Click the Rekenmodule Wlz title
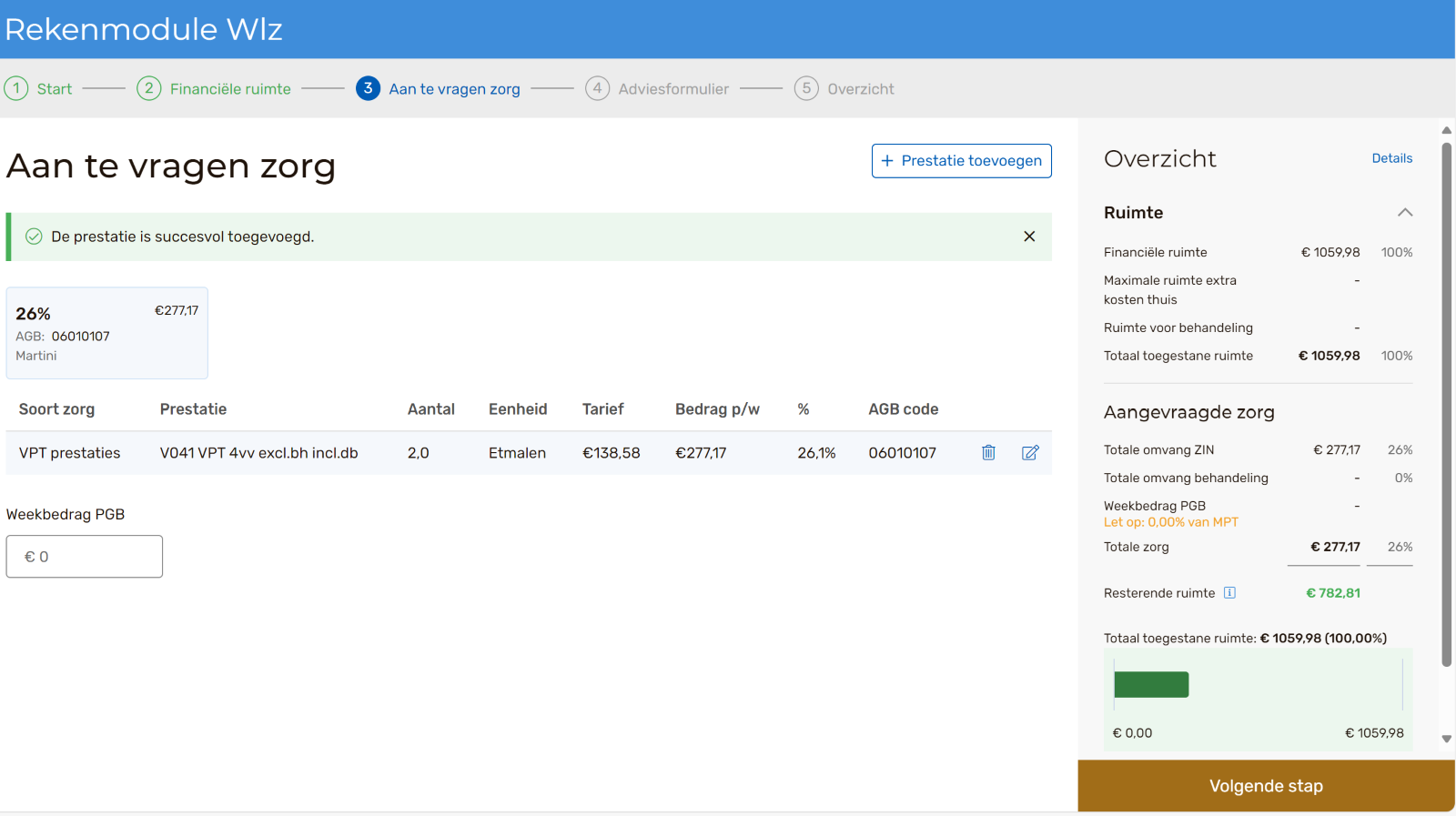The height and width of the screenshot is (816, 1456). click(x=144, y=29)
